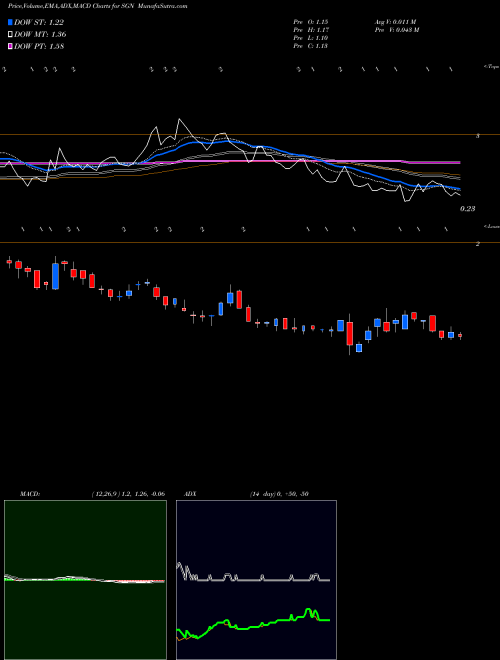Click the '<Lows' marker label
Viewport: 500px width, 660px height.
point(491,226)
